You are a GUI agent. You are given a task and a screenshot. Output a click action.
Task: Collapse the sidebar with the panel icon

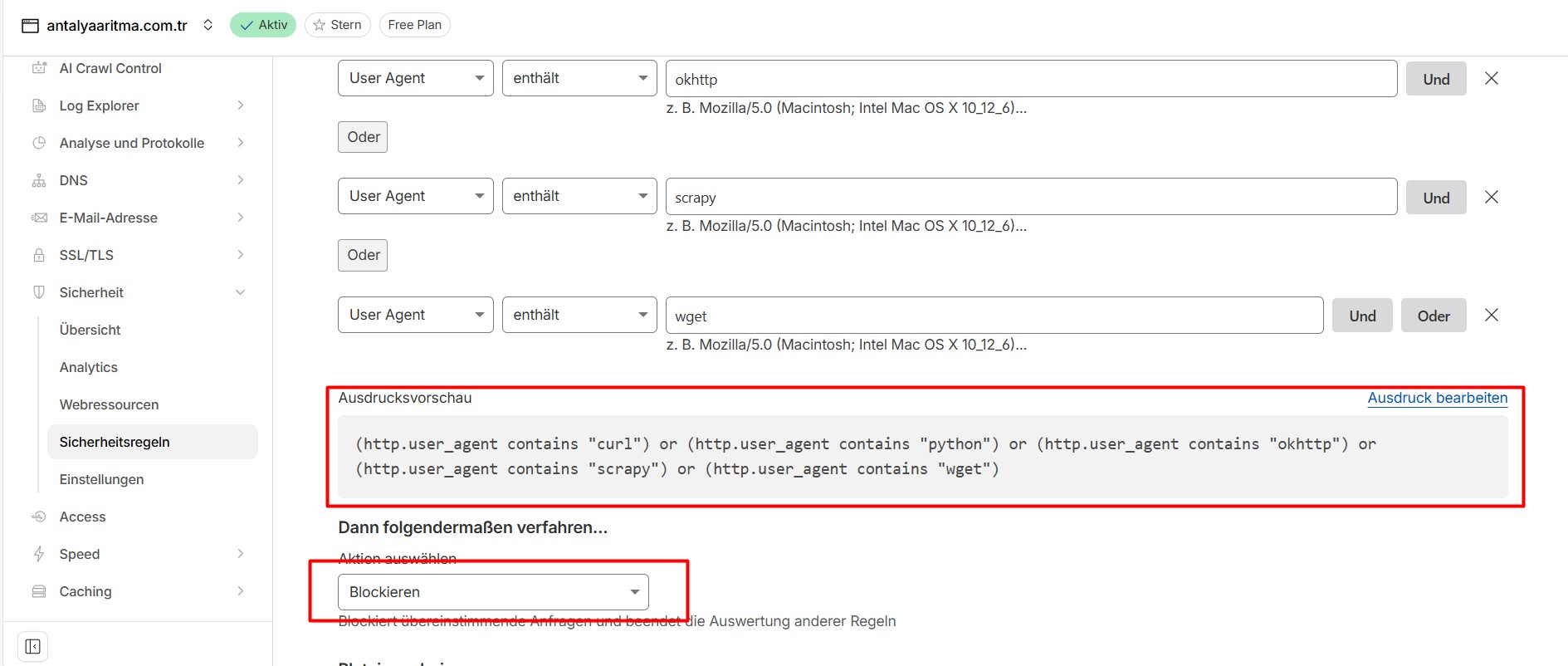click(x=32, y=646)
